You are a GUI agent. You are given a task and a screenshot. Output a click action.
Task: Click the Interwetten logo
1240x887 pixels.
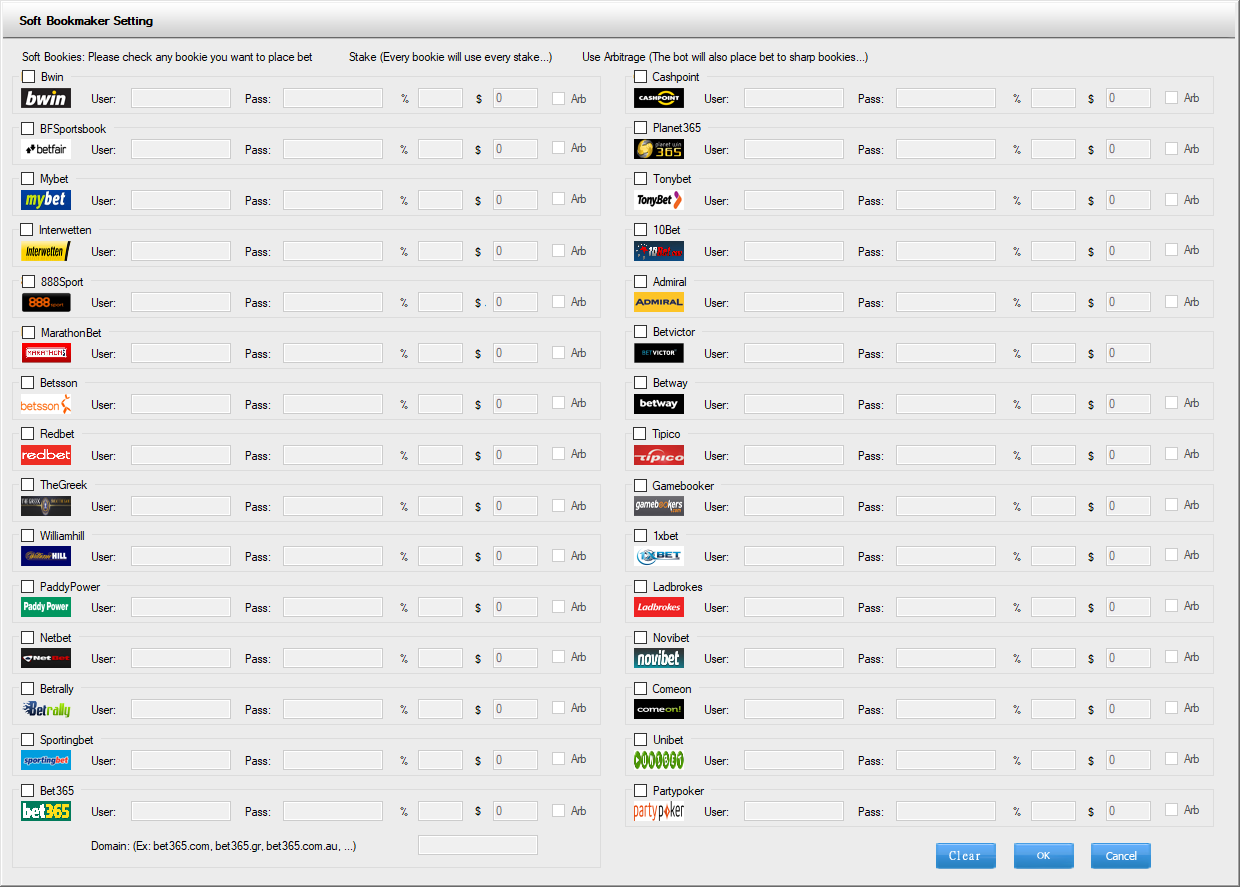click(x=46, y=251)
